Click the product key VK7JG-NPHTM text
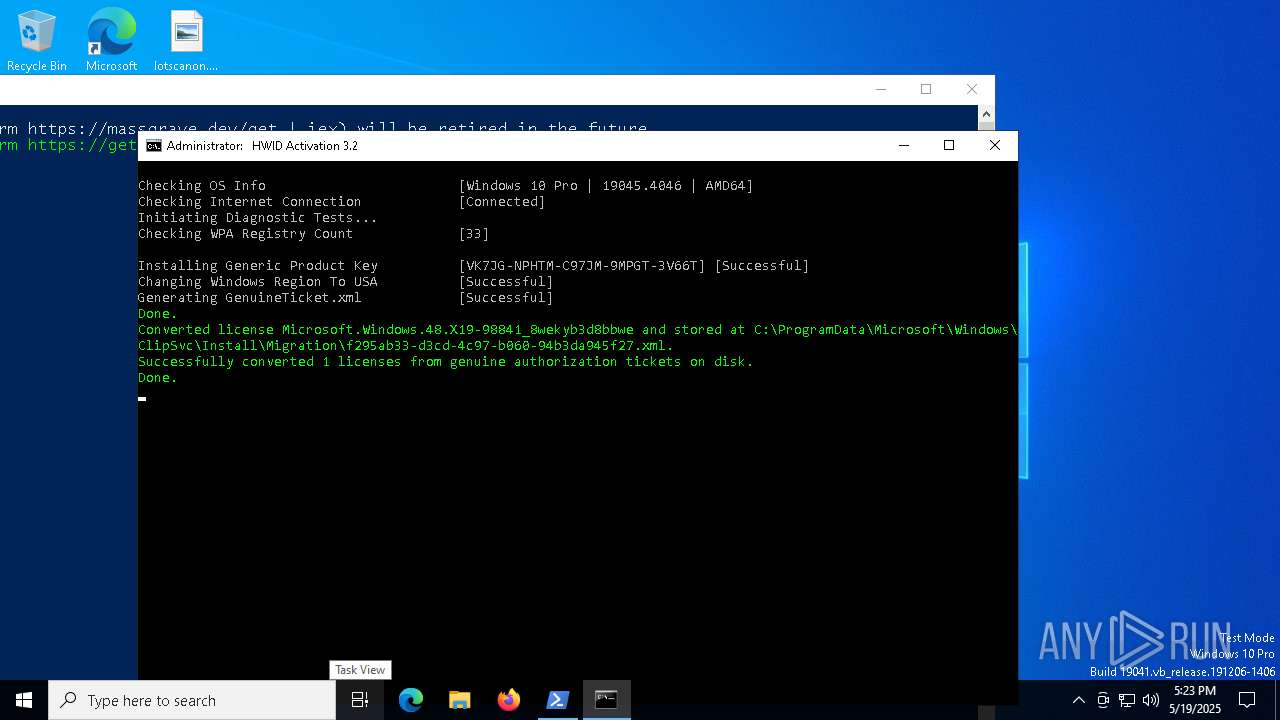Image resolution: width=1280 pixels, height=720 pixels. [x=582, y=266]
